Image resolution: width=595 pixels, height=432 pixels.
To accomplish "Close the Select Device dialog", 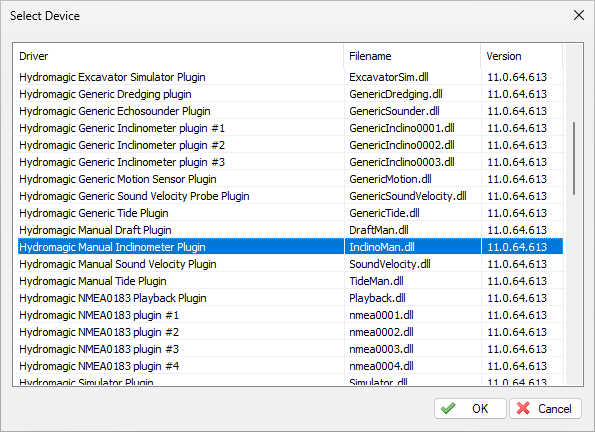I will coord(579,15).
